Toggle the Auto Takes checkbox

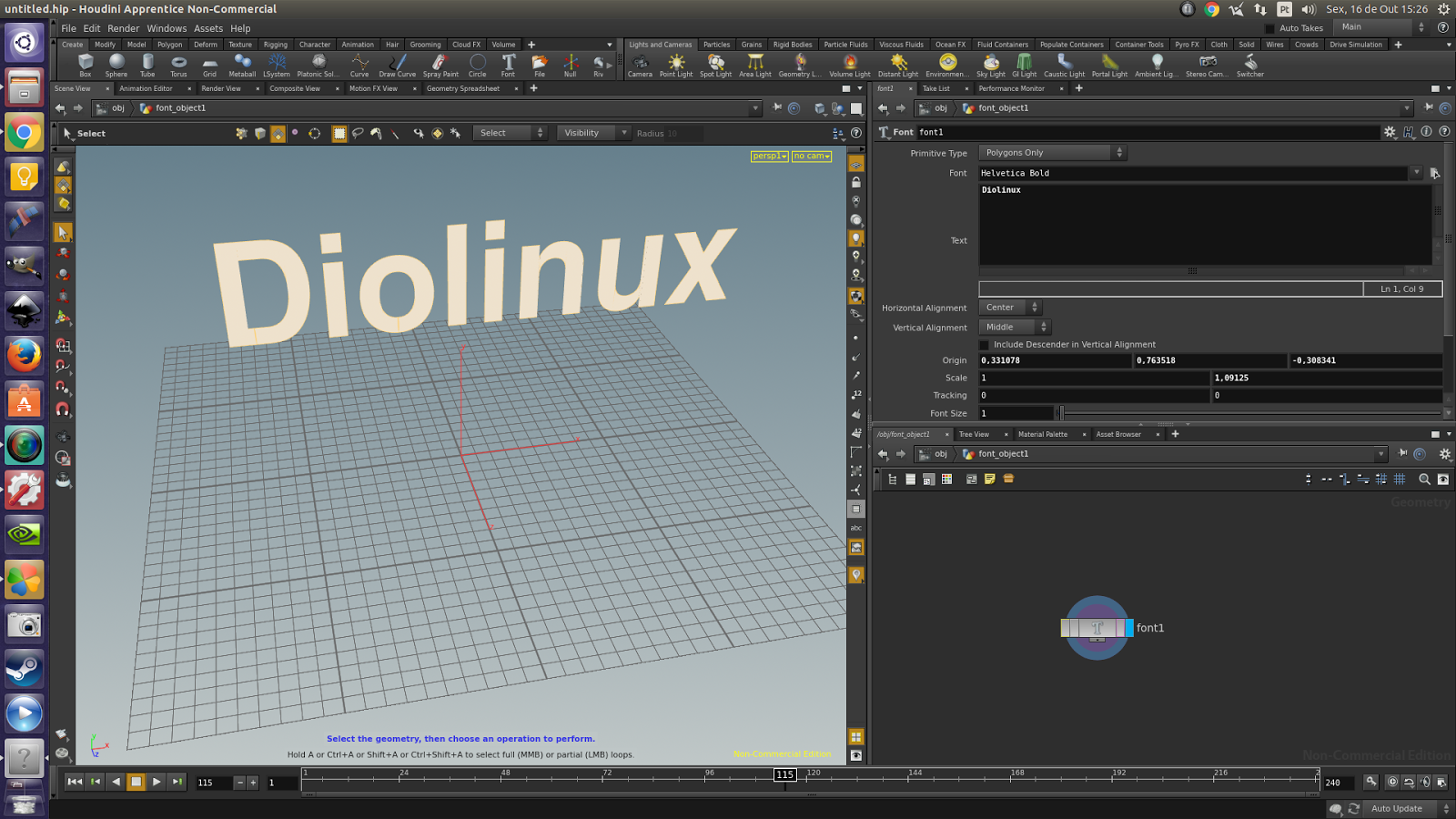(1269, 28)
